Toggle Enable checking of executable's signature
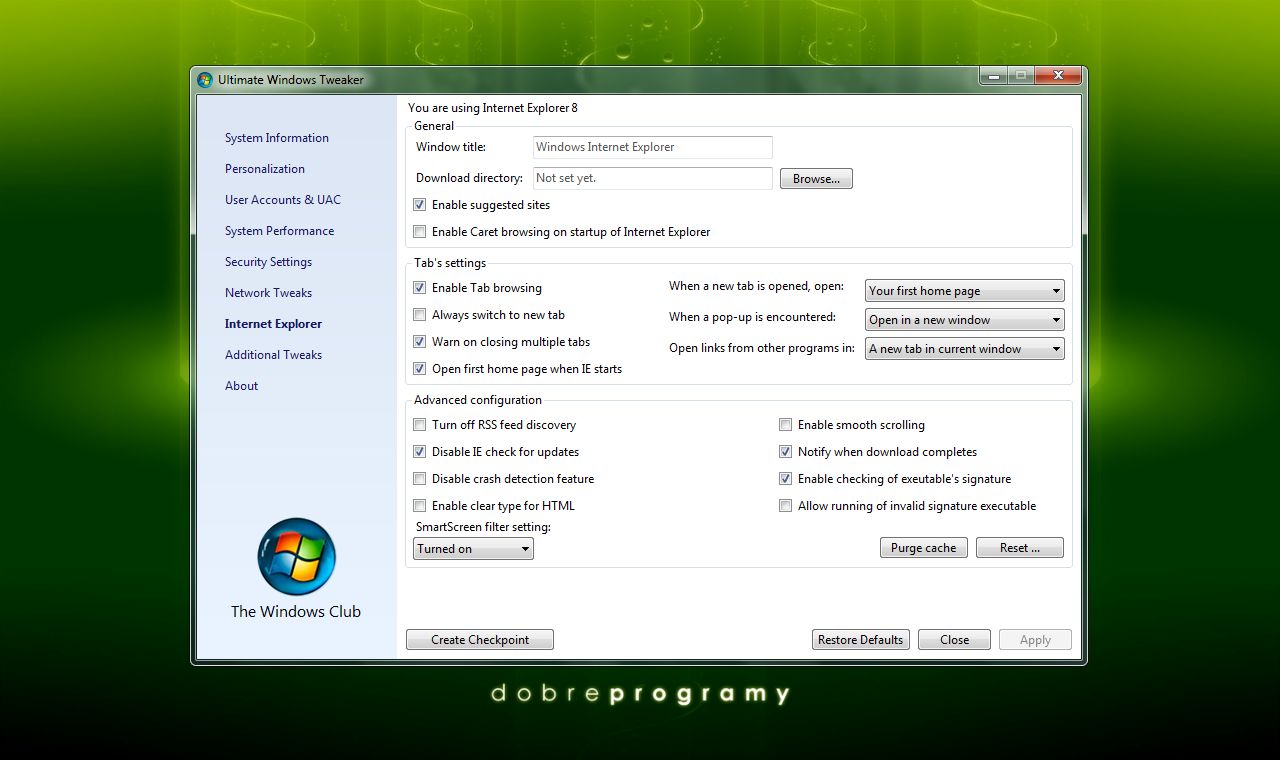 point(786,479)
